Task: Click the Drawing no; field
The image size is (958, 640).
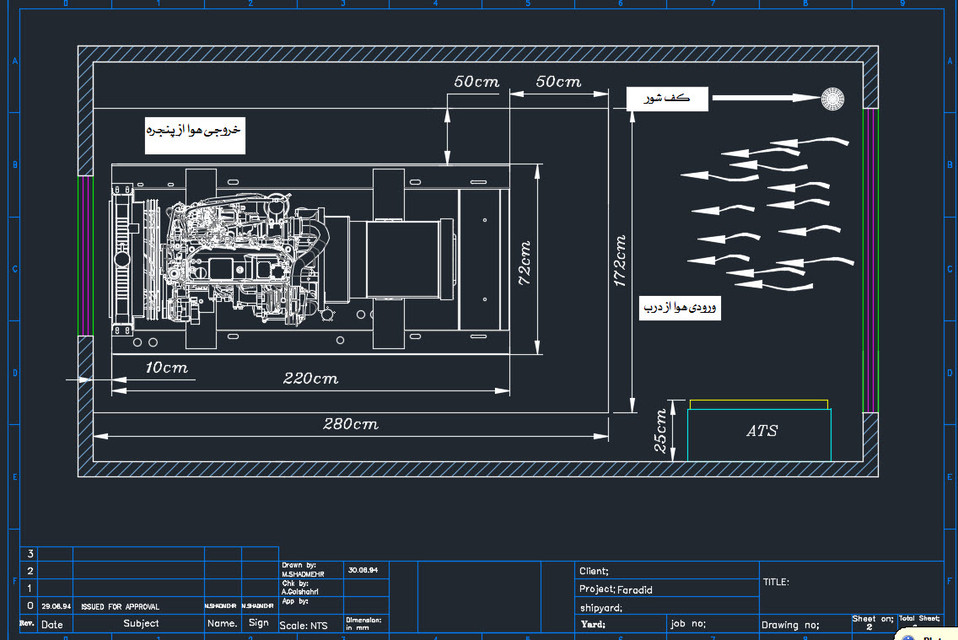Action: [790, 624]
